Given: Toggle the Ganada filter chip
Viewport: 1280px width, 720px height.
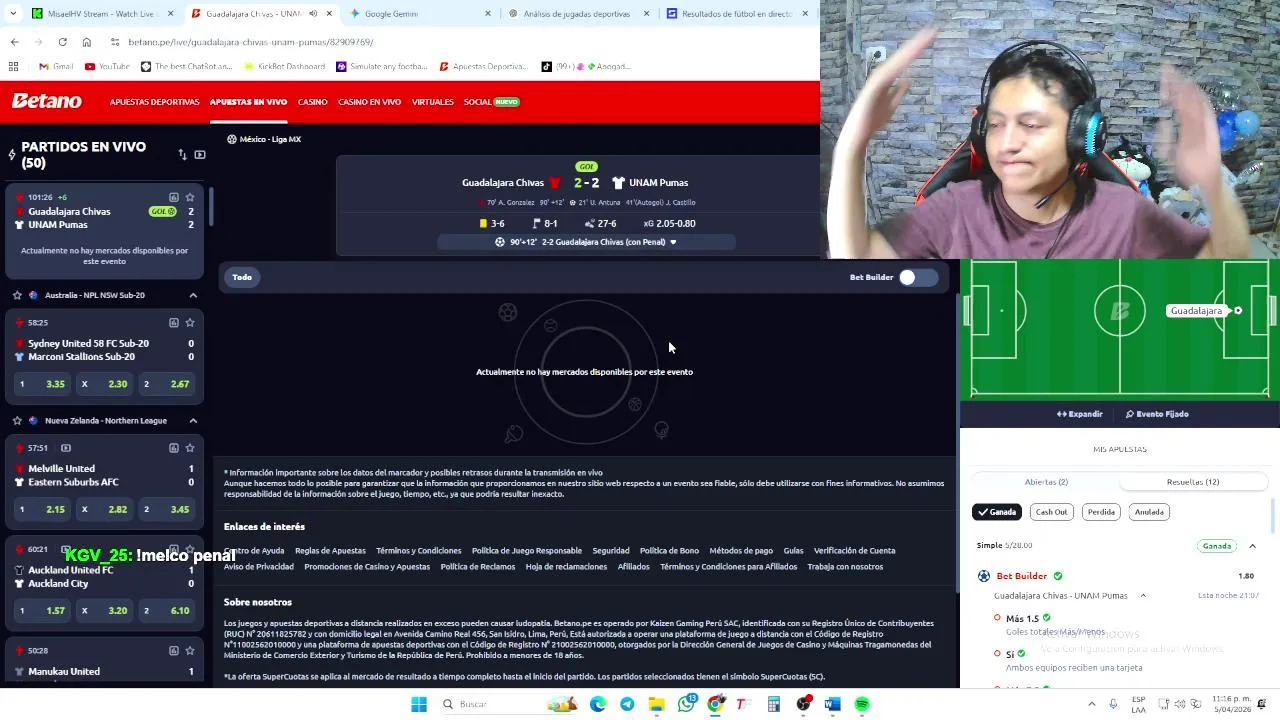Looking at the screenshot, I should 996,512.
